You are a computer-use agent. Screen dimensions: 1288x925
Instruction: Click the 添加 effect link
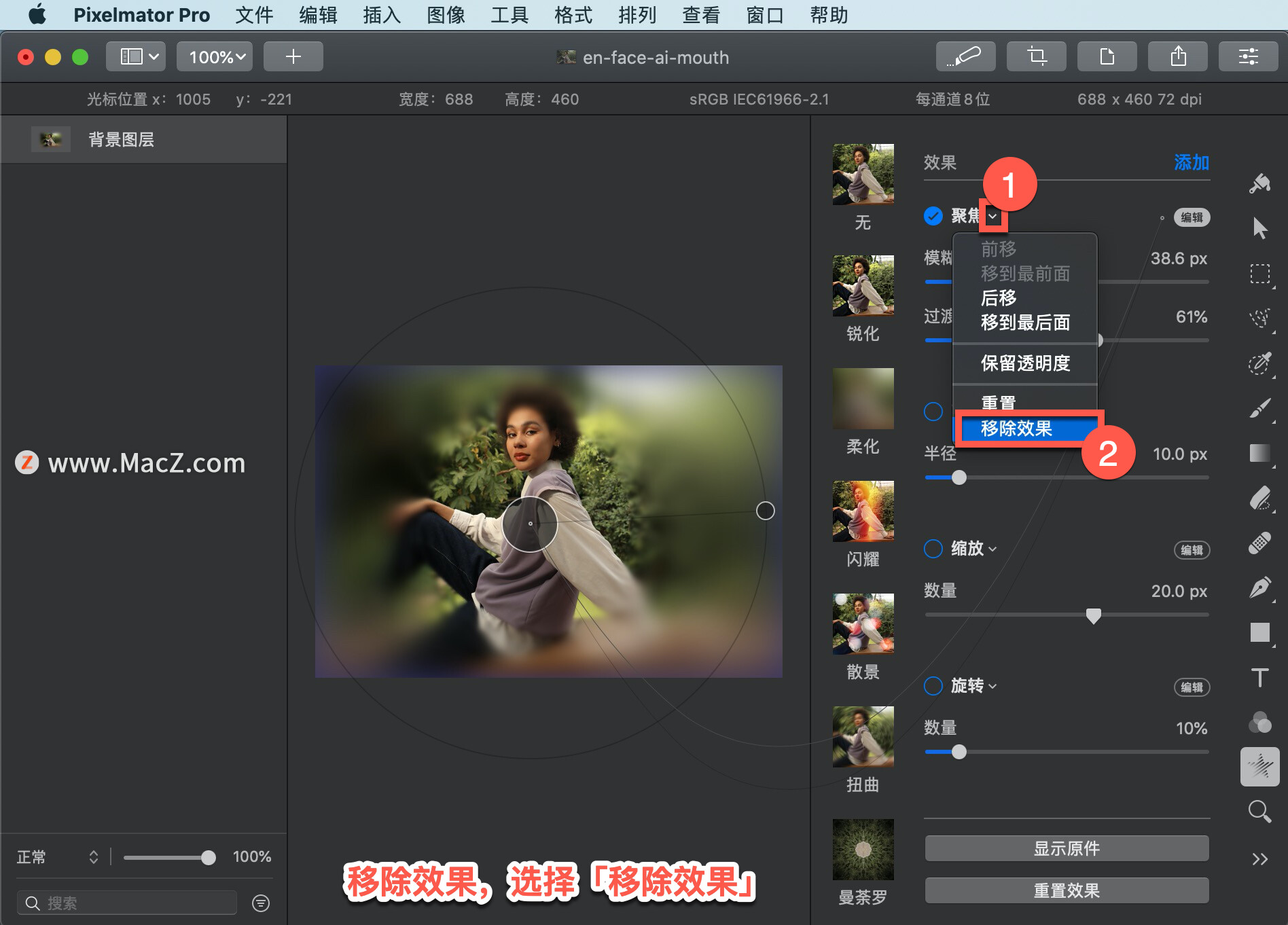pos(1192,162)
